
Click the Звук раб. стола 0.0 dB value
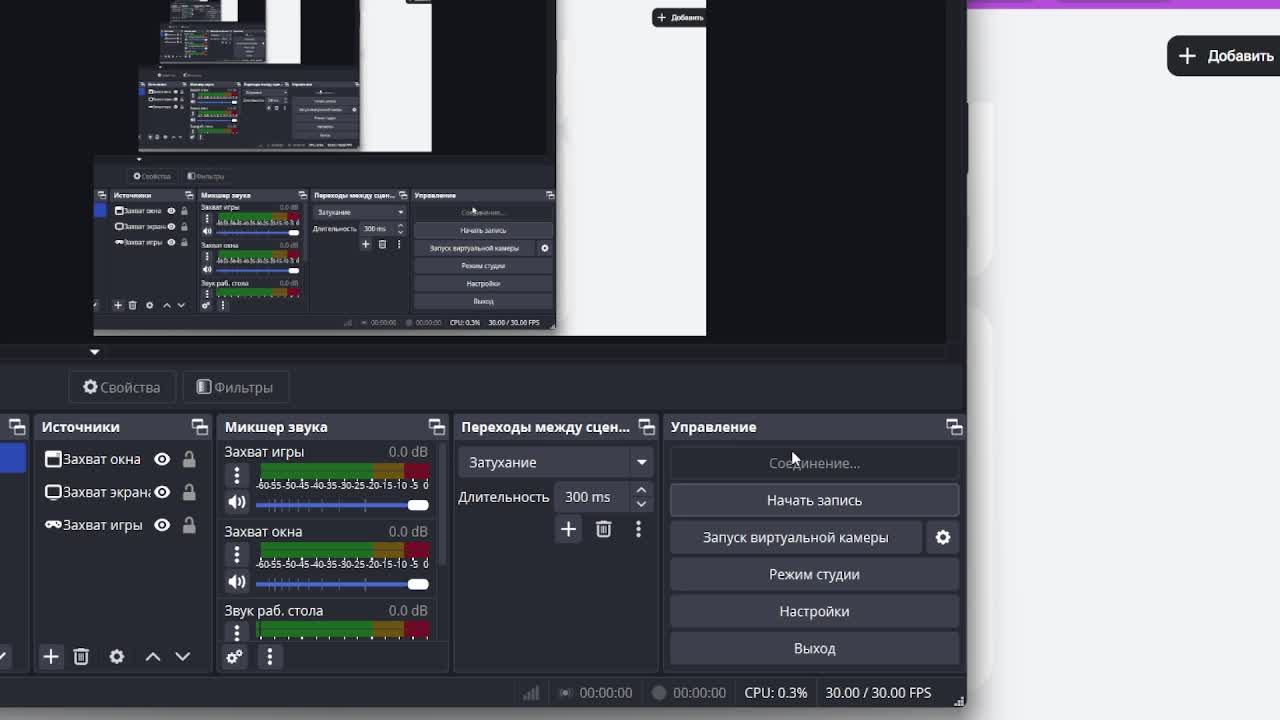(408, 611)
